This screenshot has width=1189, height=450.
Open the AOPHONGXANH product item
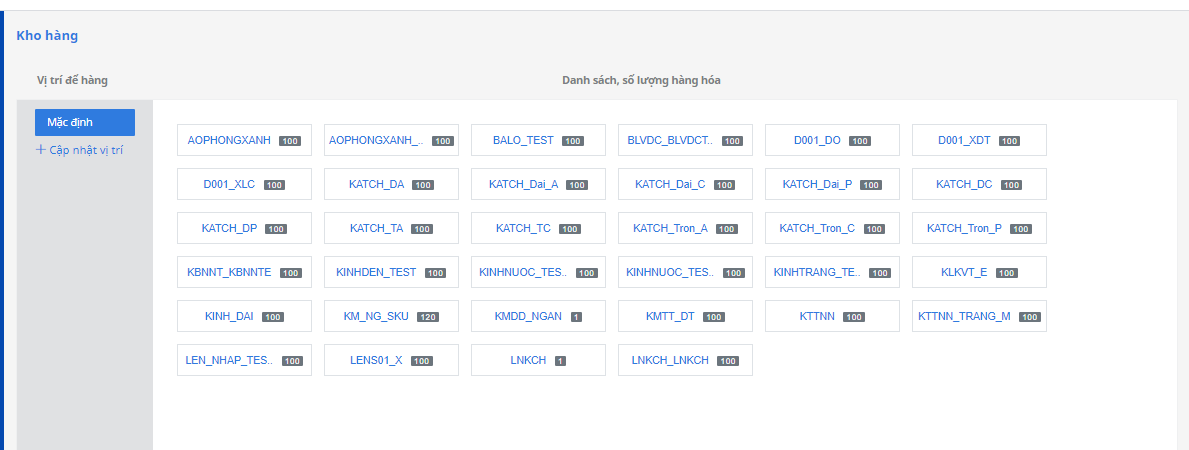pos(229,140)
